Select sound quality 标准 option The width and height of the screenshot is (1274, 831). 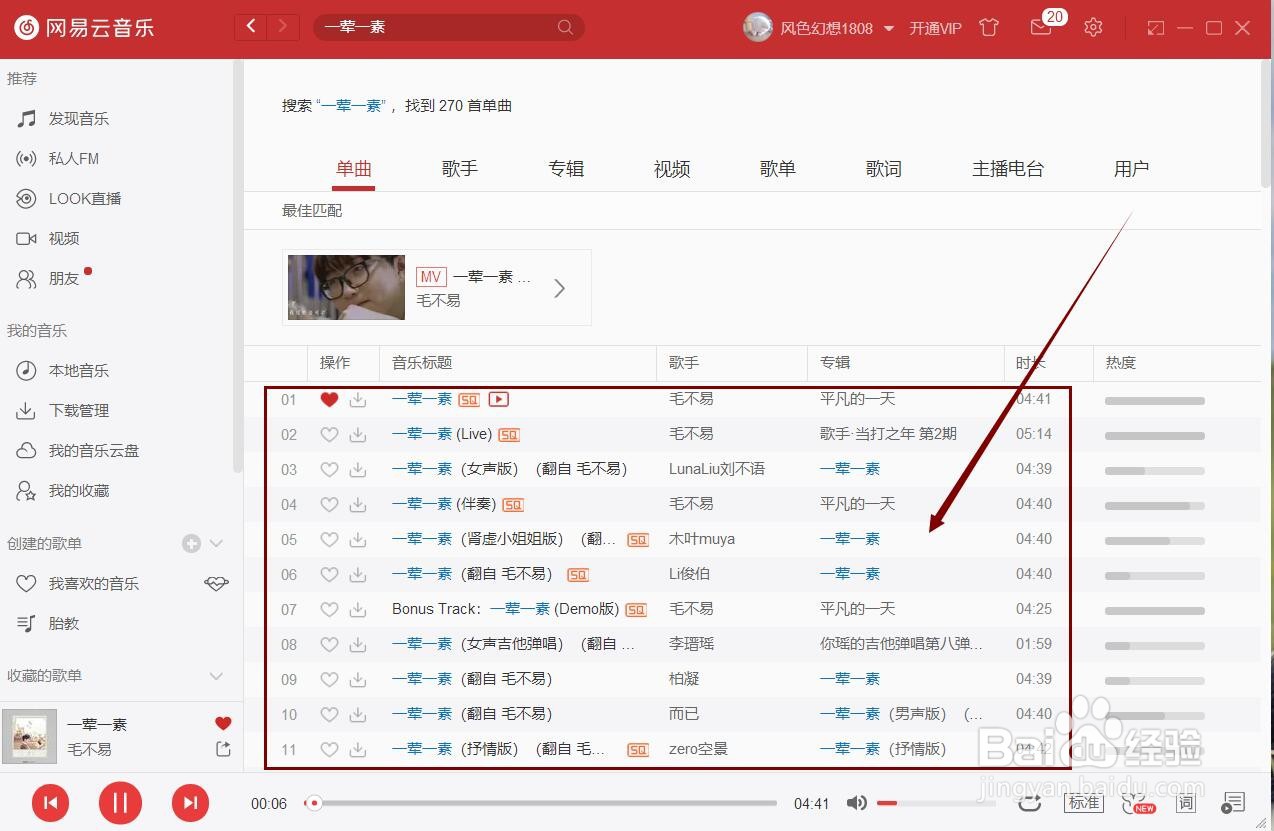click(x=1084, y=803)
